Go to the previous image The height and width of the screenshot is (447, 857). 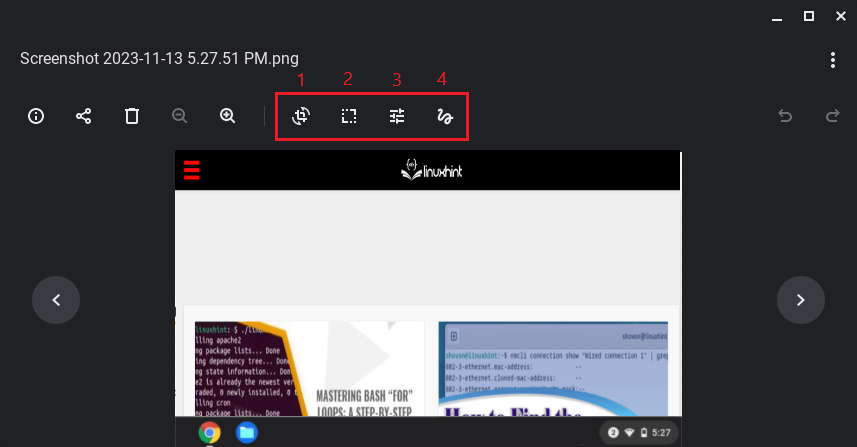pyautogui.click(x=56, y=299)
